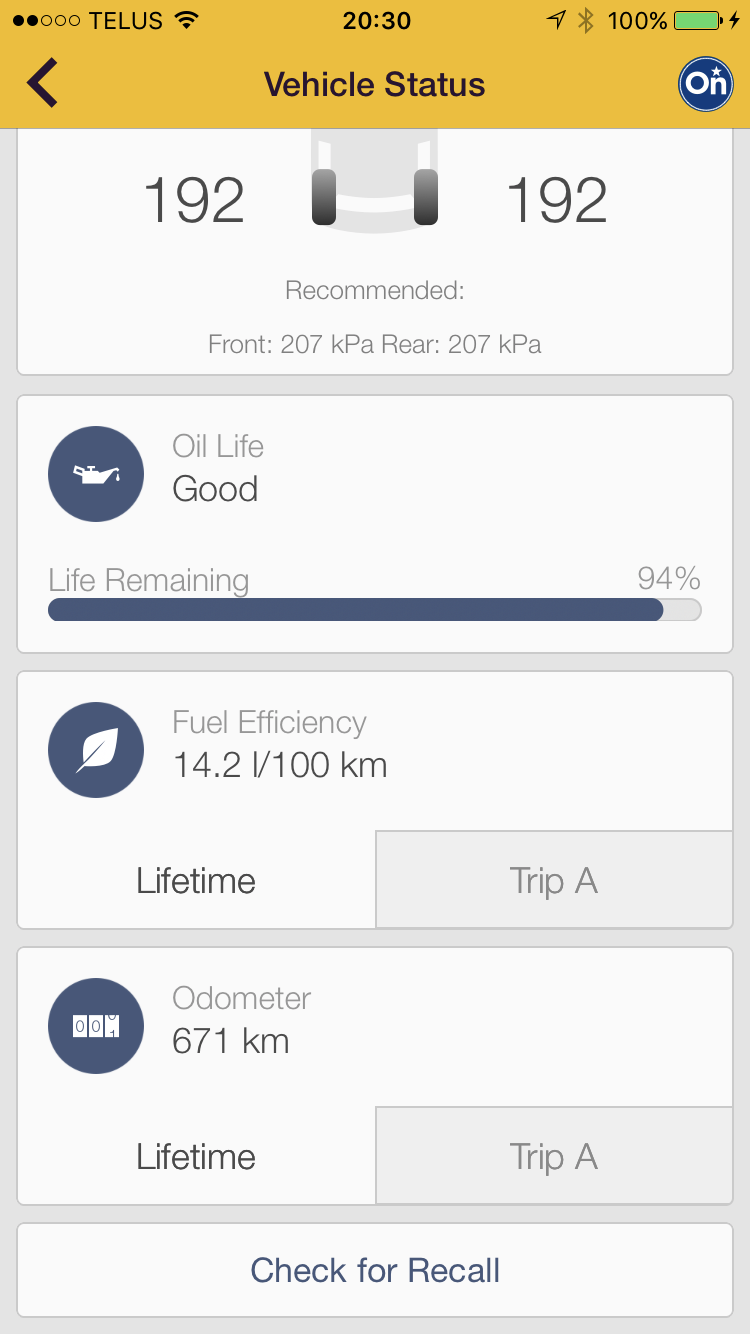Screen dimensions: 750x1334
Task: Open the OnStar button icon
Action: (x=705, y=84)
